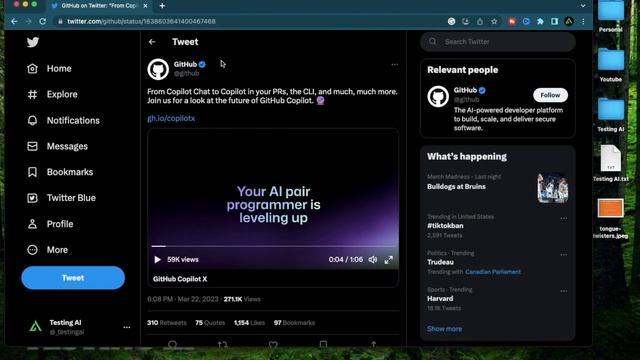Open Twitter Blue in sidebar
The image size is (640, 360).
pos(61,198)
